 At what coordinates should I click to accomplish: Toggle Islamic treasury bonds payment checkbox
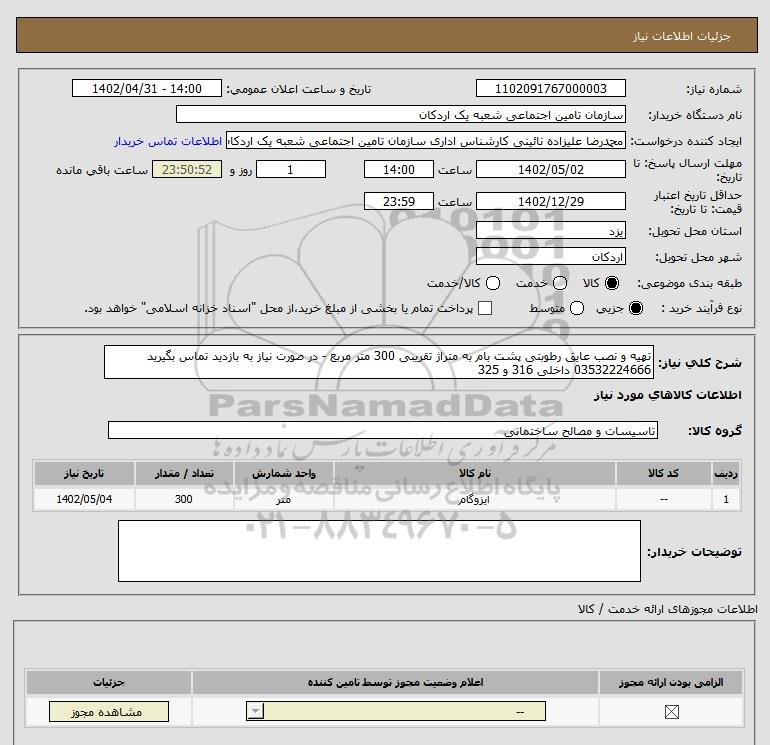[485, 308]
